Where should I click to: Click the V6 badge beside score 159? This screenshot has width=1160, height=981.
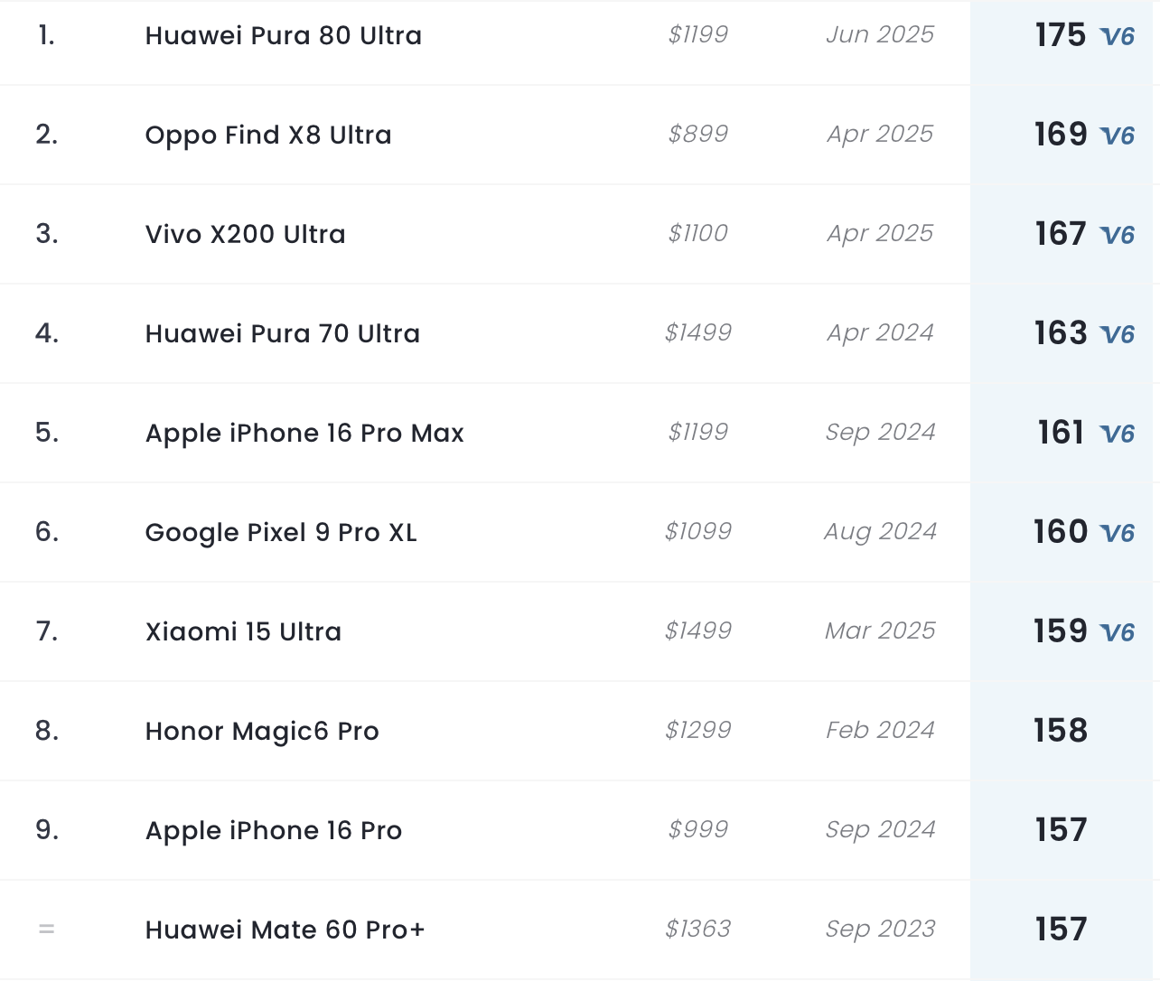click(x=1117, y=632)
